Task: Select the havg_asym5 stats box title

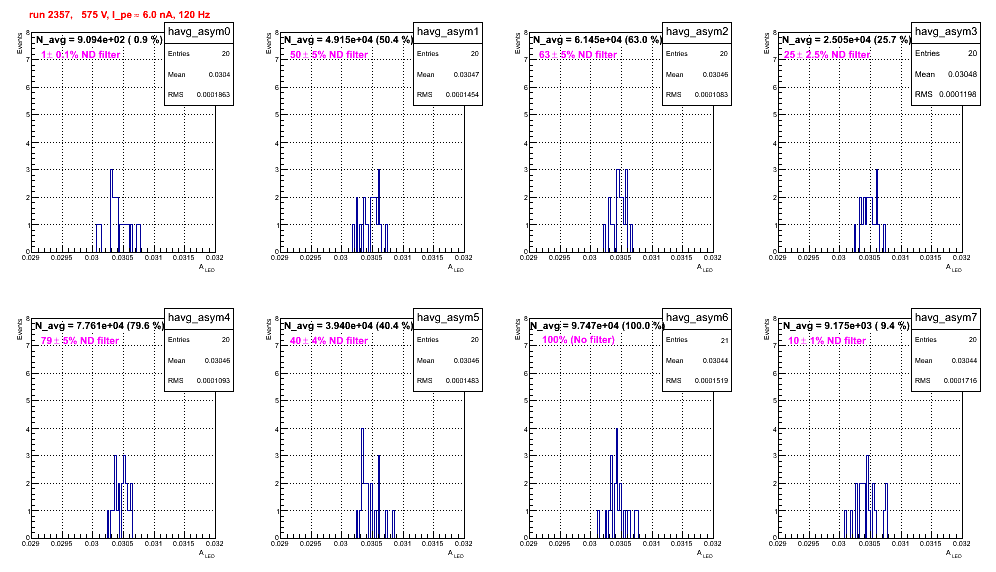Action: (x=448, y=317)
